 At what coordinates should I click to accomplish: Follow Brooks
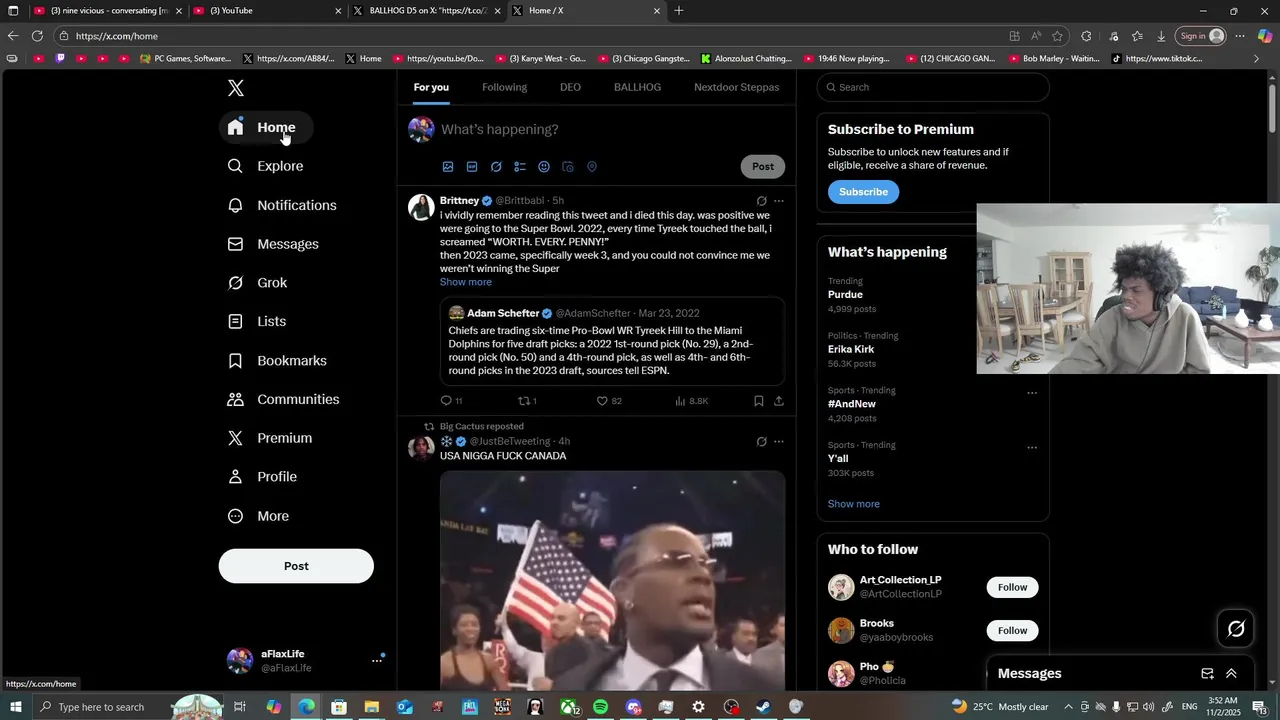click(x=1012, y=630)
